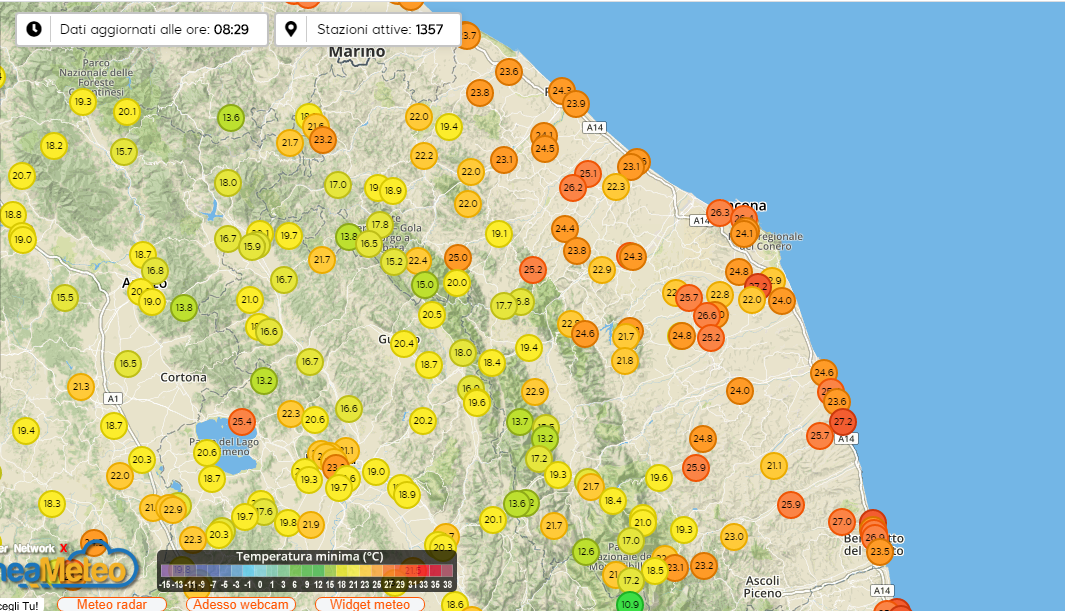The width and height of the screenshot is (1065, 611).
Task: Click the location pin icon for active stations
Action: 291,29
